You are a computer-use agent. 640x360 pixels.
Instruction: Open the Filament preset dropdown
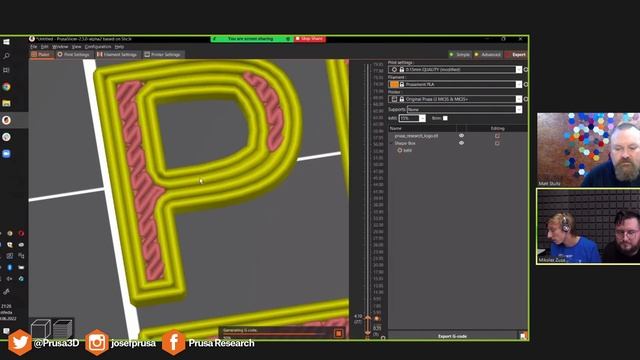click(518, 84)
